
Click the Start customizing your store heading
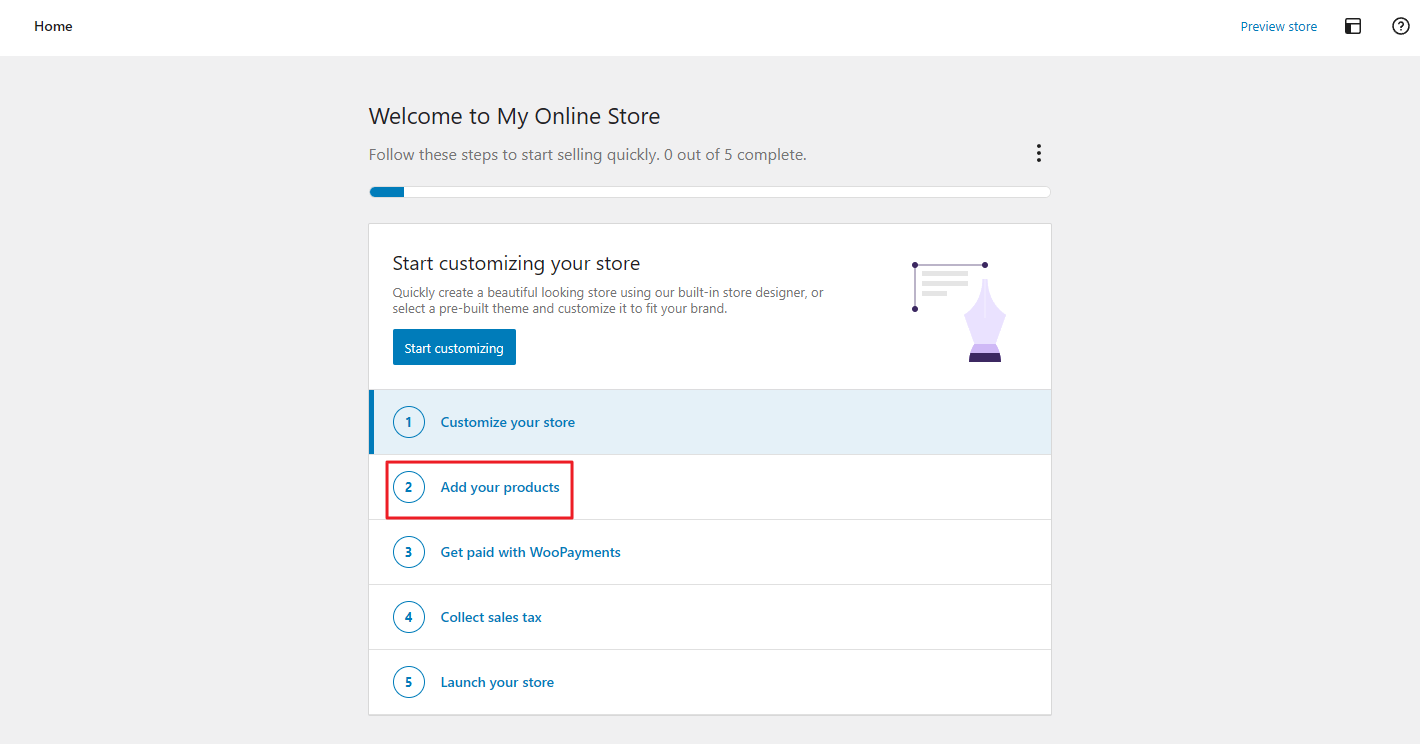(516, 264)
